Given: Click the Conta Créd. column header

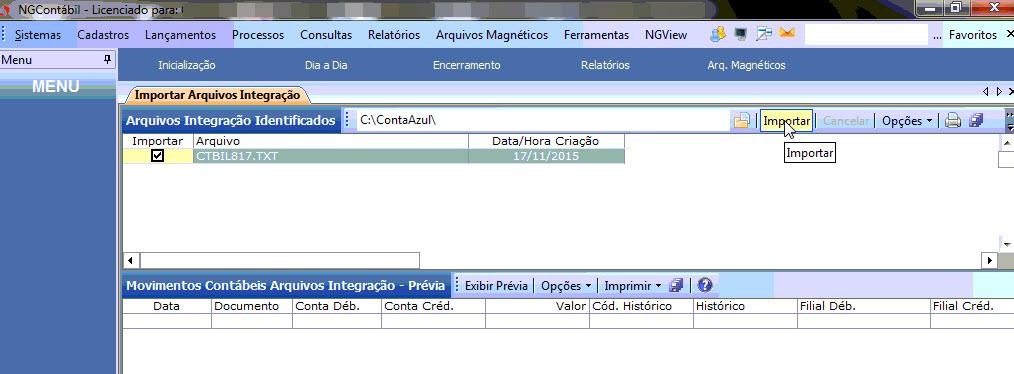Looking at the screenshot, I should tap(433, 306).
